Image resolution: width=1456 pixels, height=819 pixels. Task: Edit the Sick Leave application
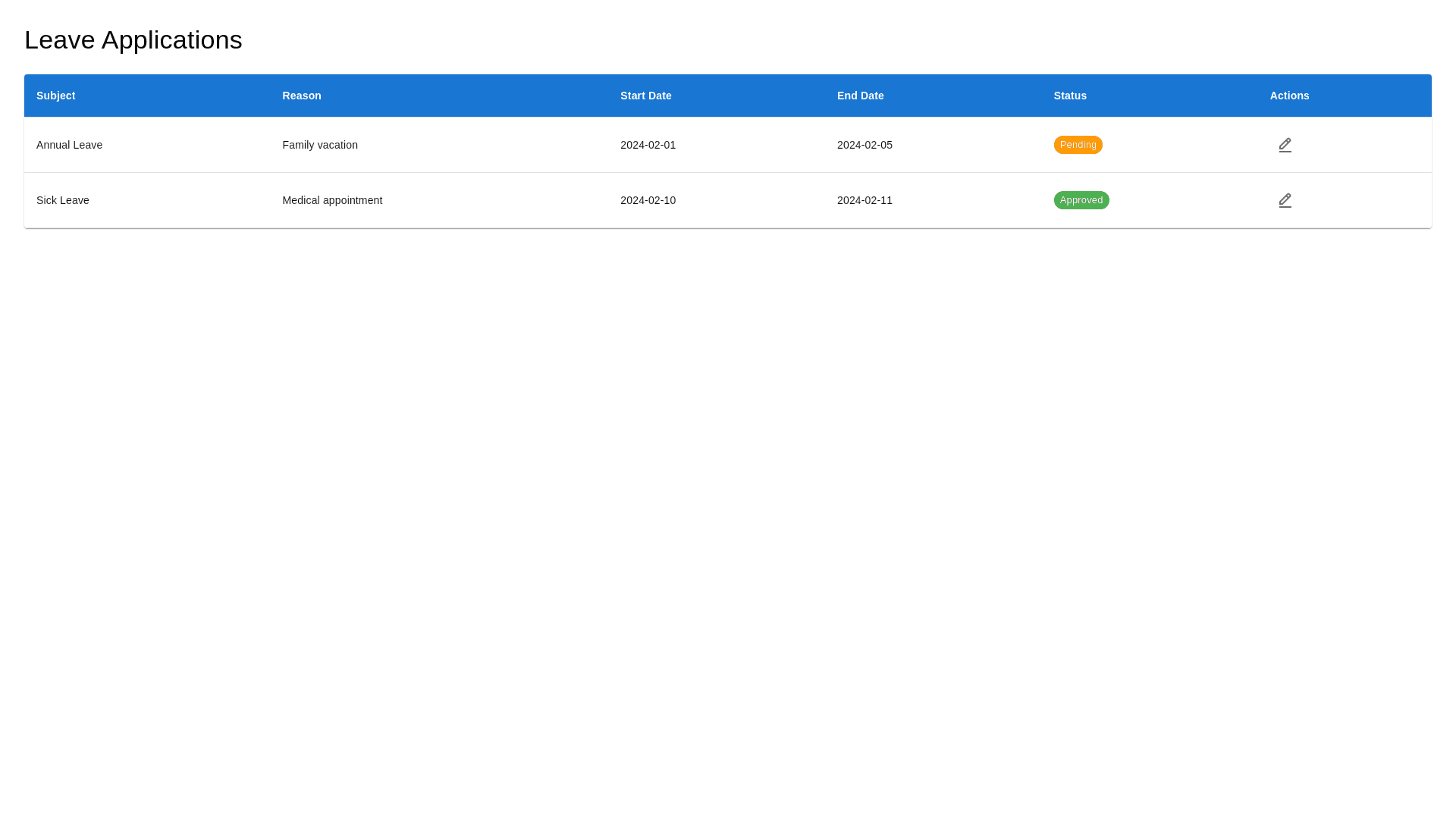[1285, 200]
